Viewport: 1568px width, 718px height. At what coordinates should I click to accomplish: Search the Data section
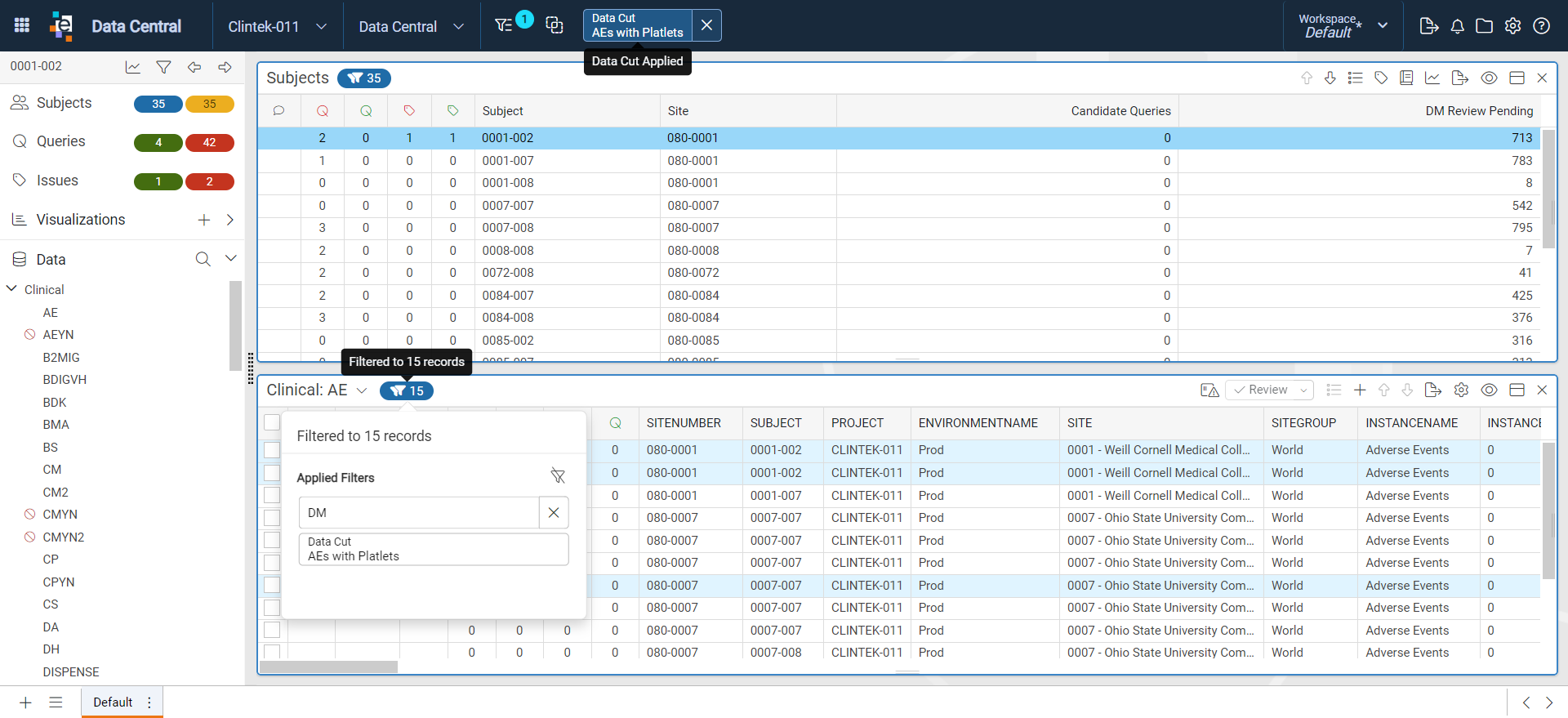[x=203, y=259]
